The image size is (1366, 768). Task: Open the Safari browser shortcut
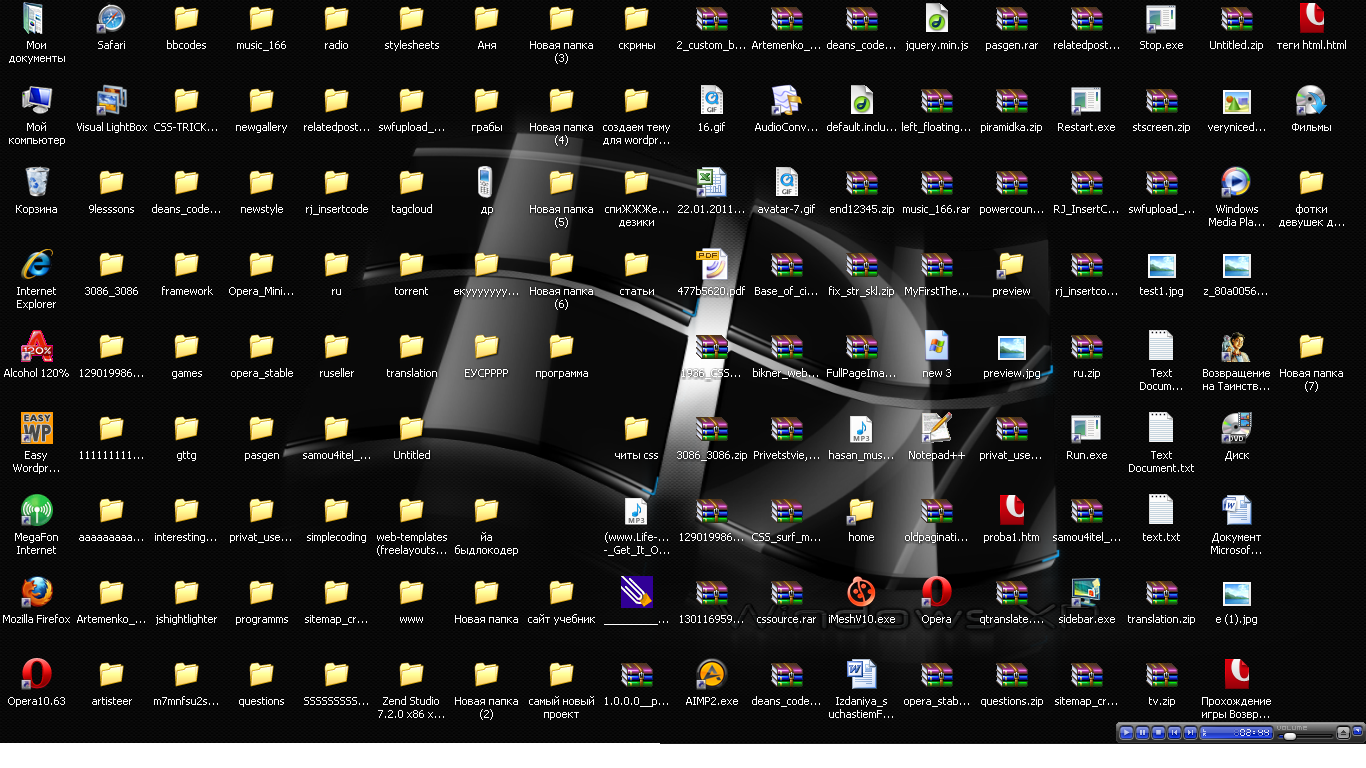pyautogui.click(x=111, y=20)
